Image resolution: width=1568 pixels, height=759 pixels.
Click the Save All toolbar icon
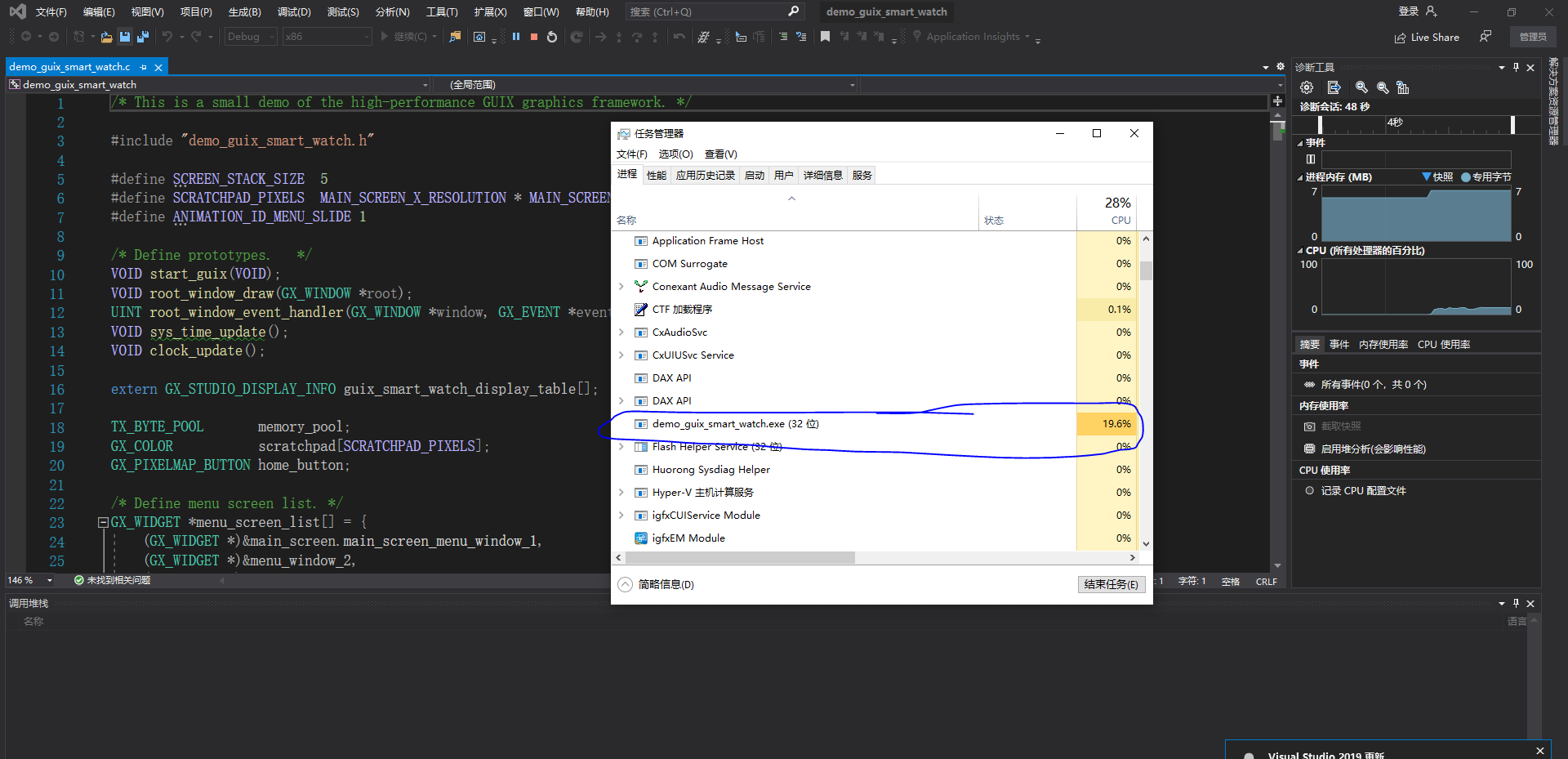click(143, 37)
